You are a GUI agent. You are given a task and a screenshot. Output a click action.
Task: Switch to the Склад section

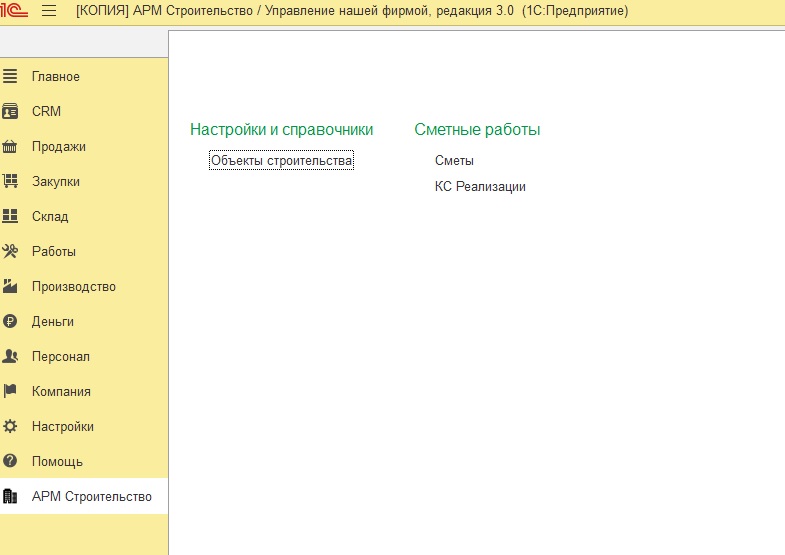point(50,217)
